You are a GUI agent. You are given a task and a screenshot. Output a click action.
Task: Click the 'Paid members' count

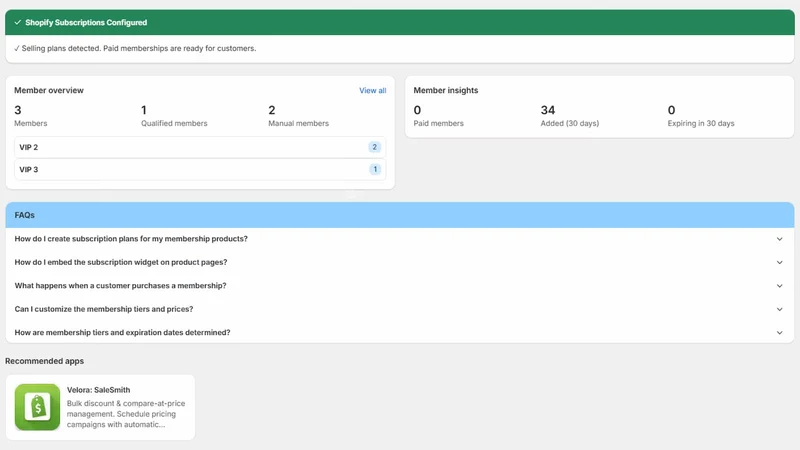[417, 110]
